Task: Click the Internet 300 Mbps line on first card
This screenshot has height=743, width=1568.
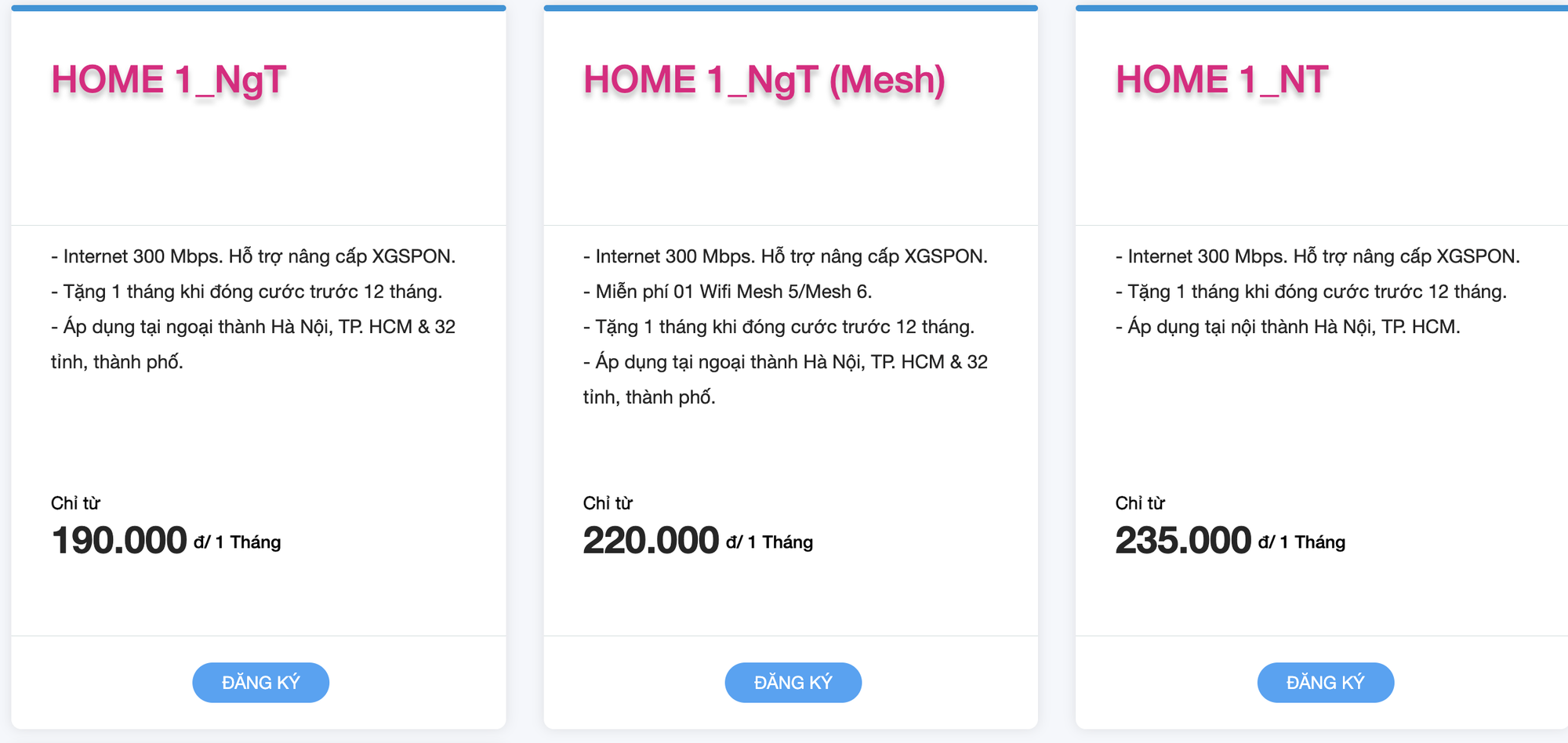Action: pyautogui.click(x=254, y=256)
